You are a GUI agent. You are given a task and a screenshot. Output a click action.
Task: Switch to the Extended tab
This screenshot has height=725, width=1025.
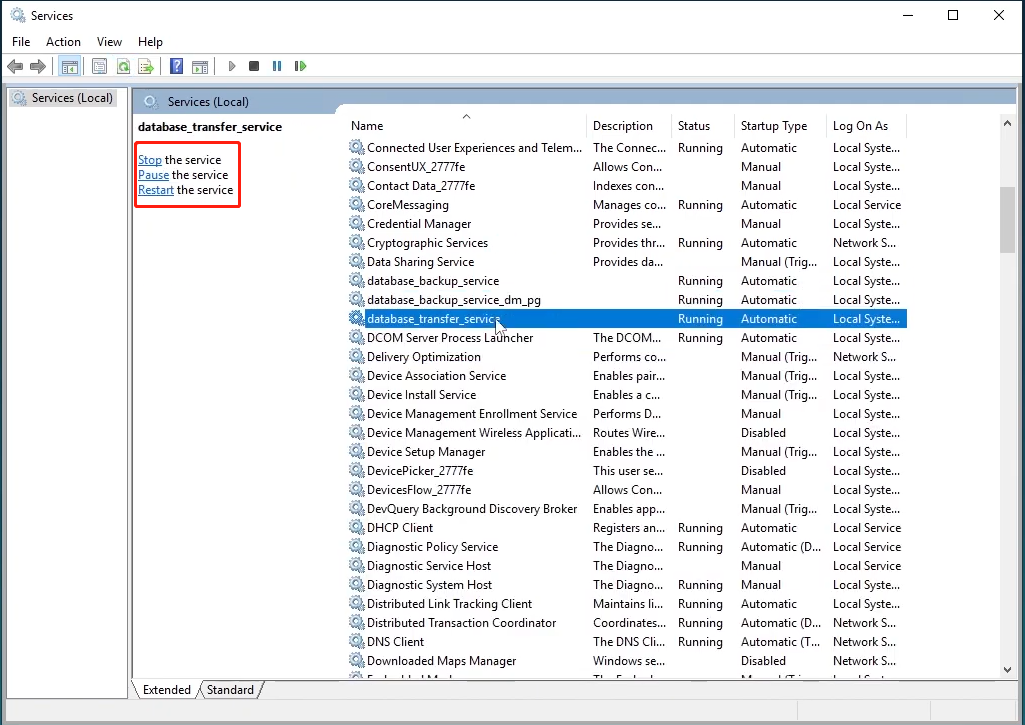(x=166, y=690)
